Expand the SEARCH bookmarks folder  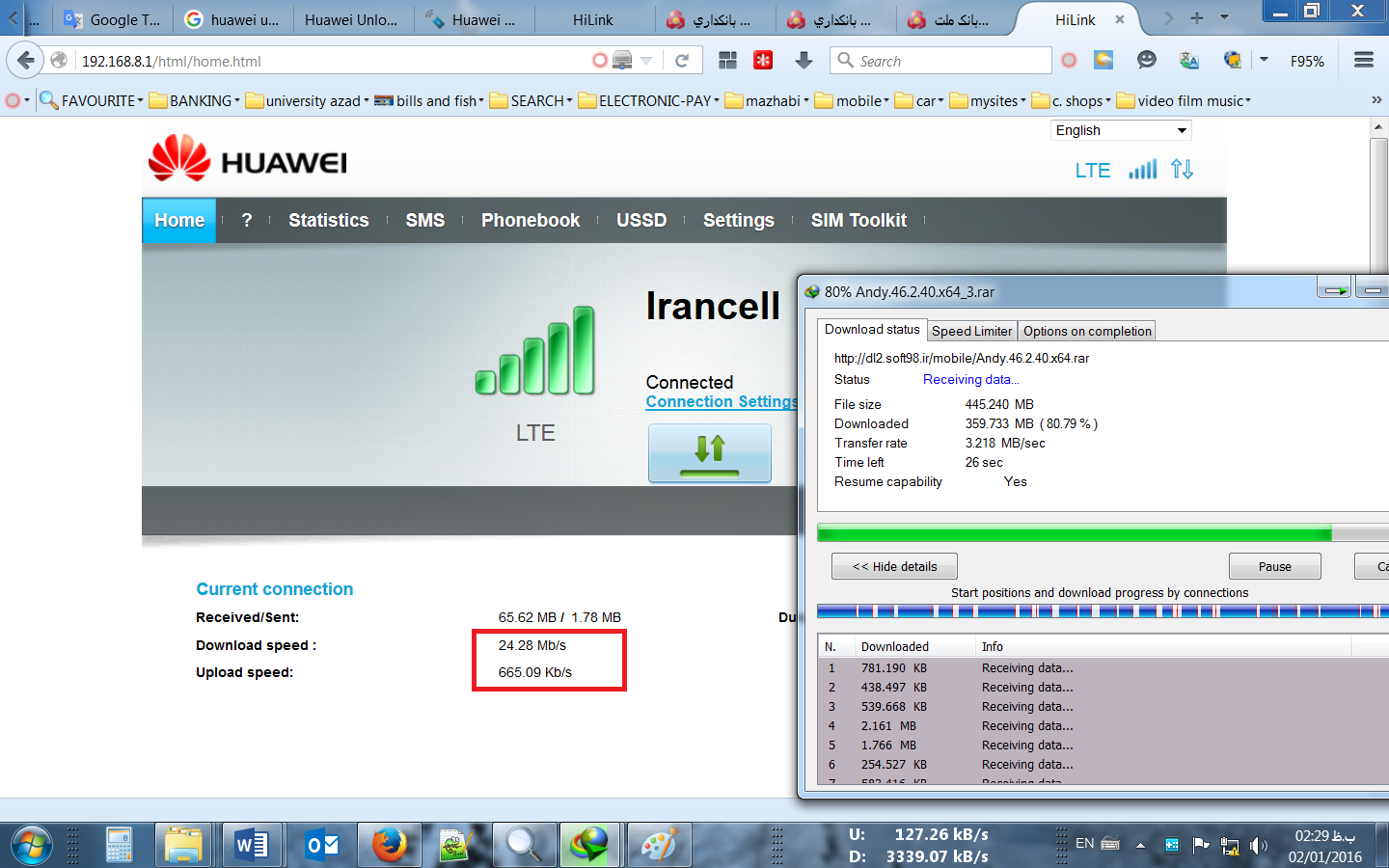(x=531, y=100)
